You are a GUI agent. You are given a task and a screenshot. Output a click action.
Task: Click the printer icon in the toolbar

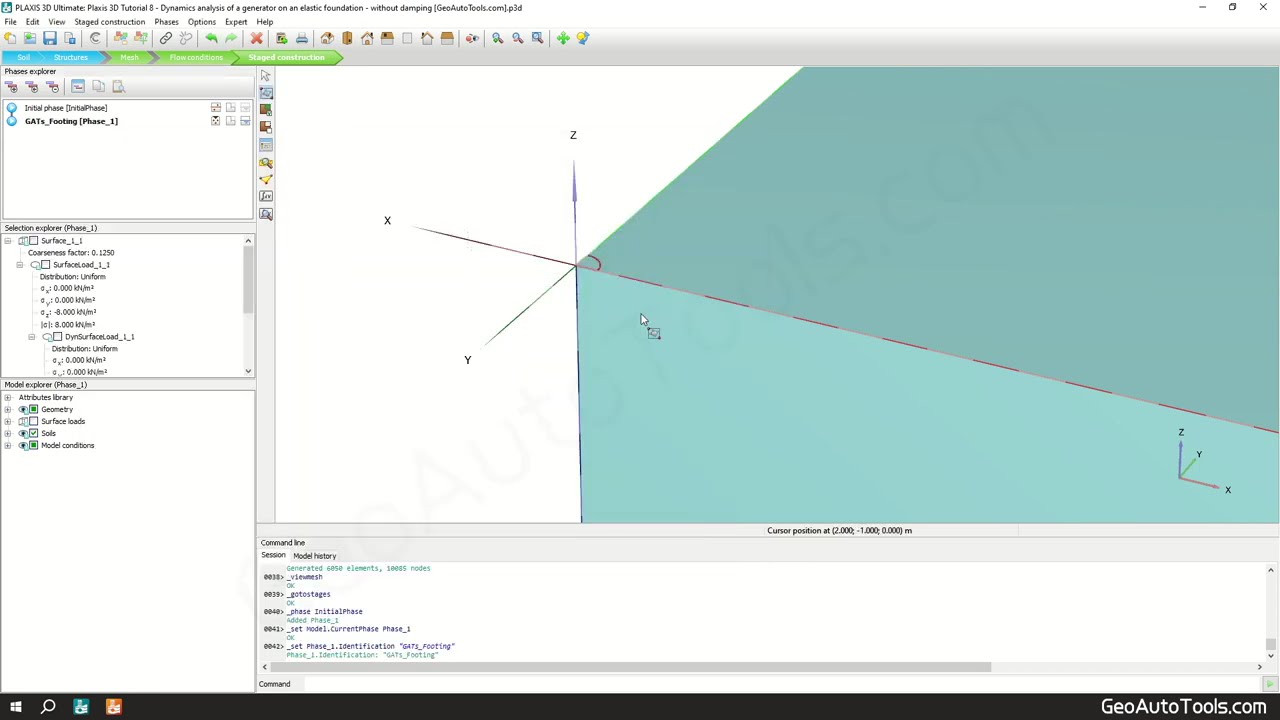pos(301,38)
